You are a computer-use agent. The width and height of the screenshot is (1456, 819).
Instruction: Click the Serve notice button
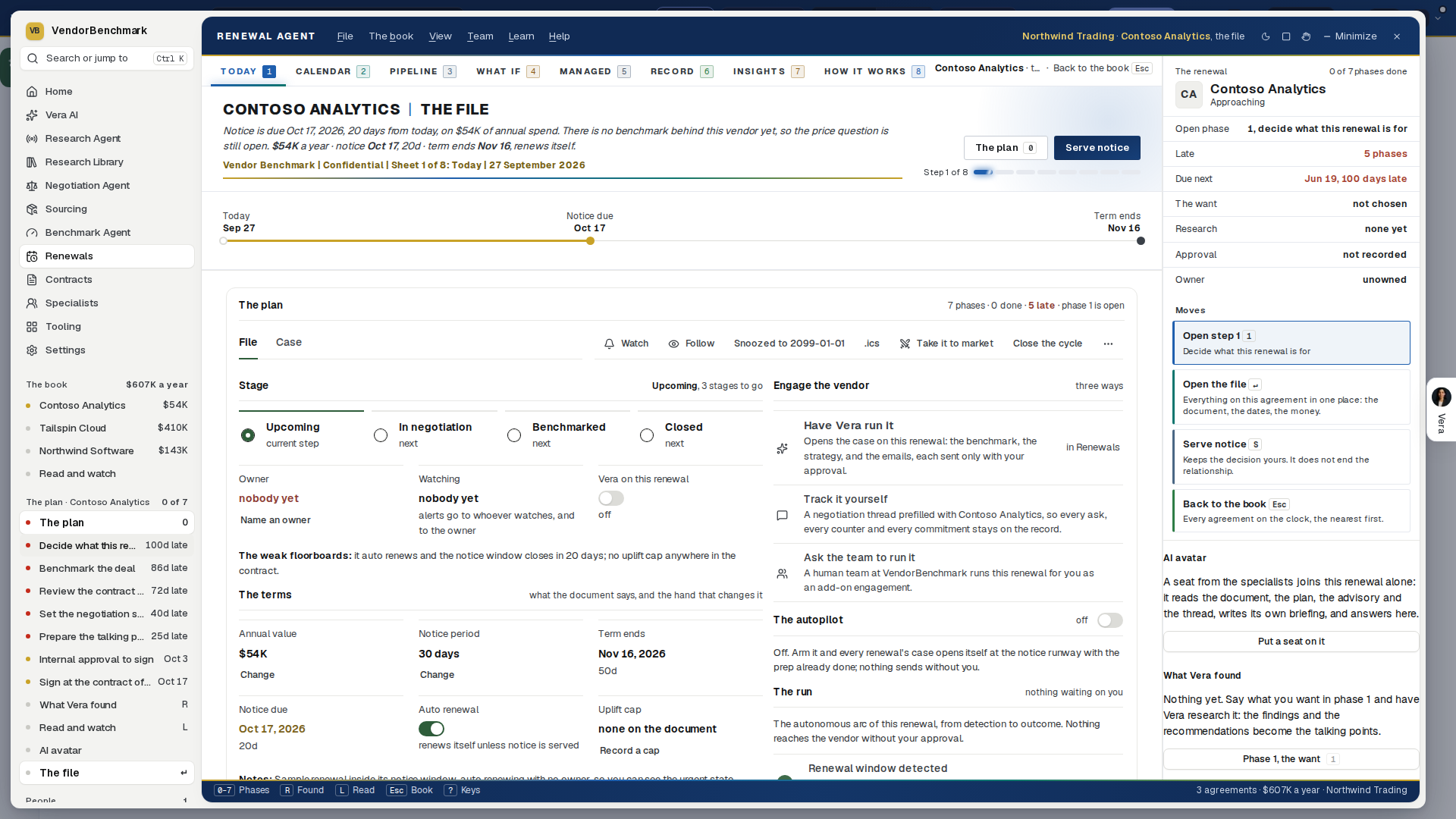[x=1097, y=148]
